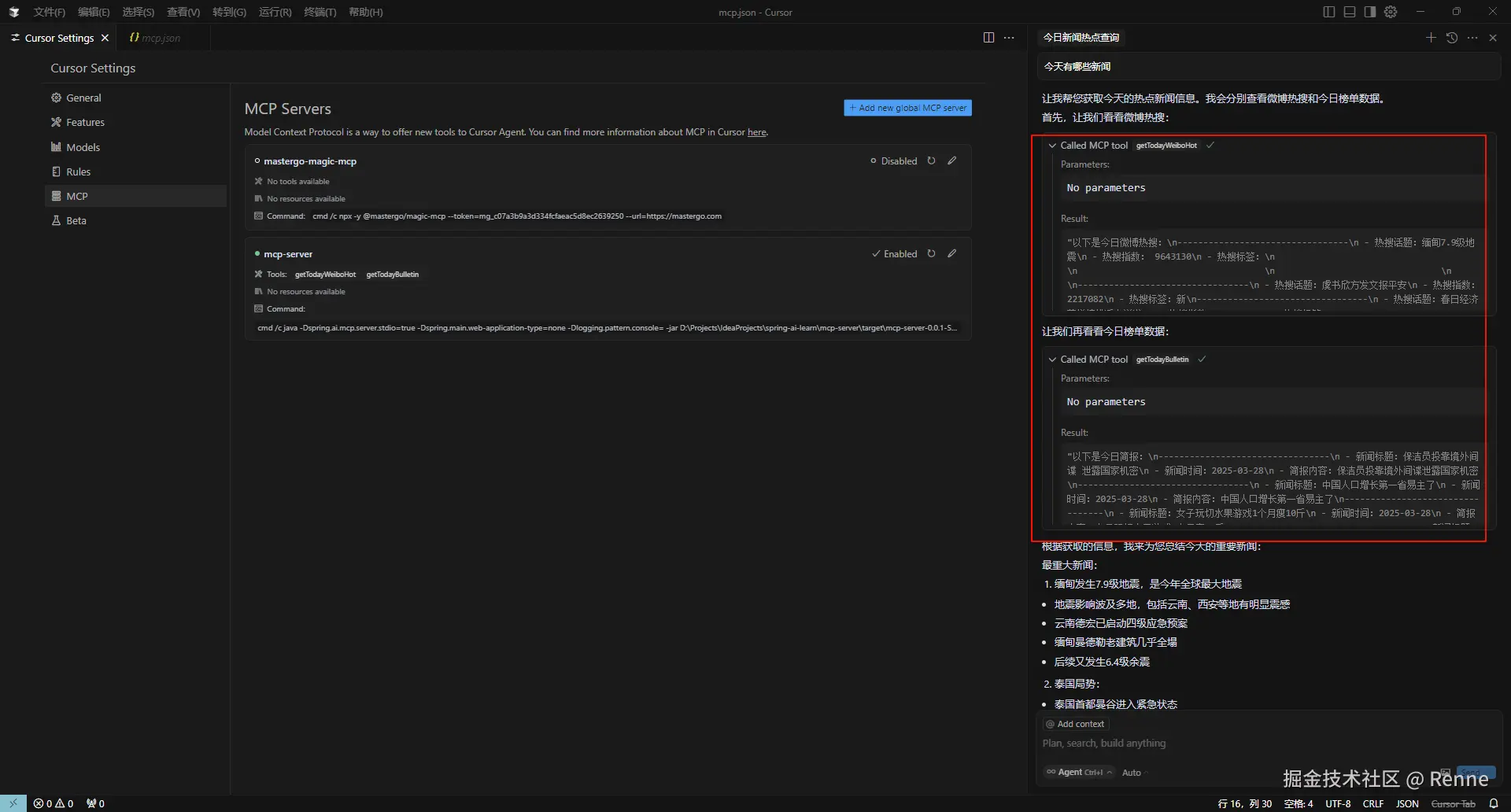The height and width of the screenshot is (812, 1511).
Task: Toggle Cursor Tab in status bar
Action: tap(1453, 803)
